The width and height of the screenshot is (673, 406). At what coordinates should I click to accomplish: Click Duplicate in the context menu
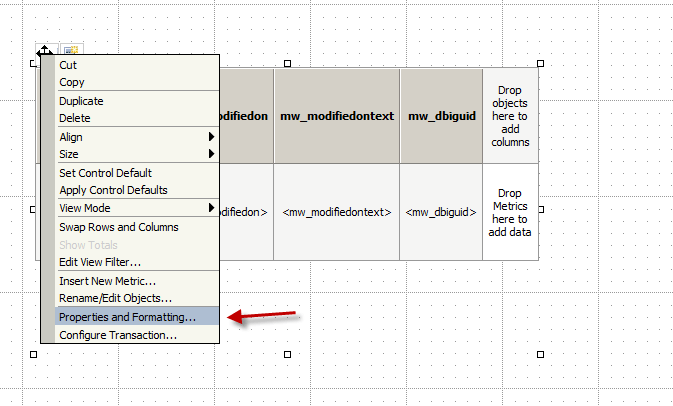tap(81, 101)
